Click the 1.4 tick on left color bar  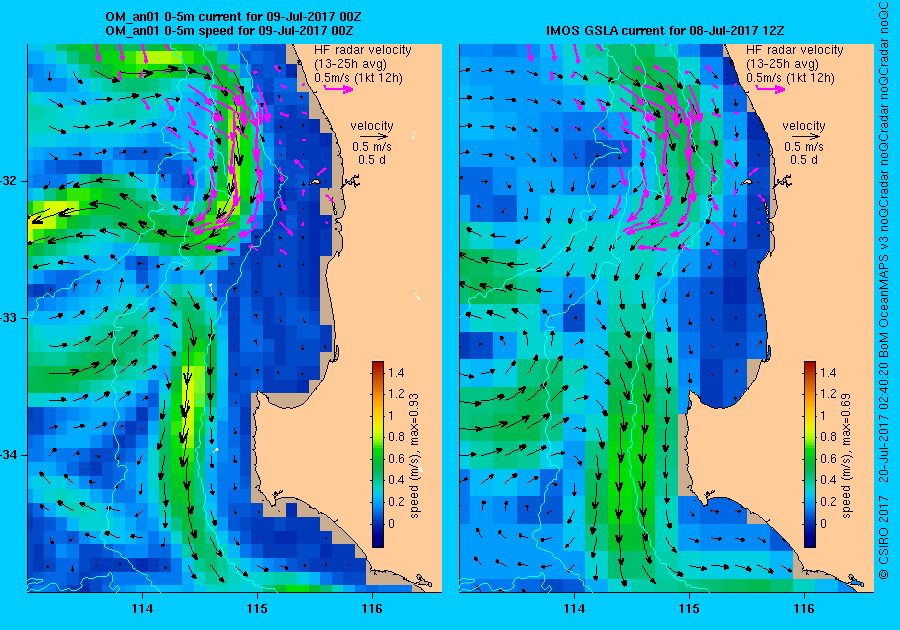tap(396, 373)
